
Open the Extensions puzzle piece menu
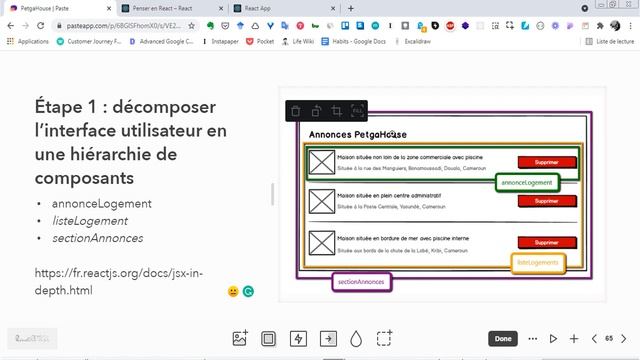tap(600, 26)
